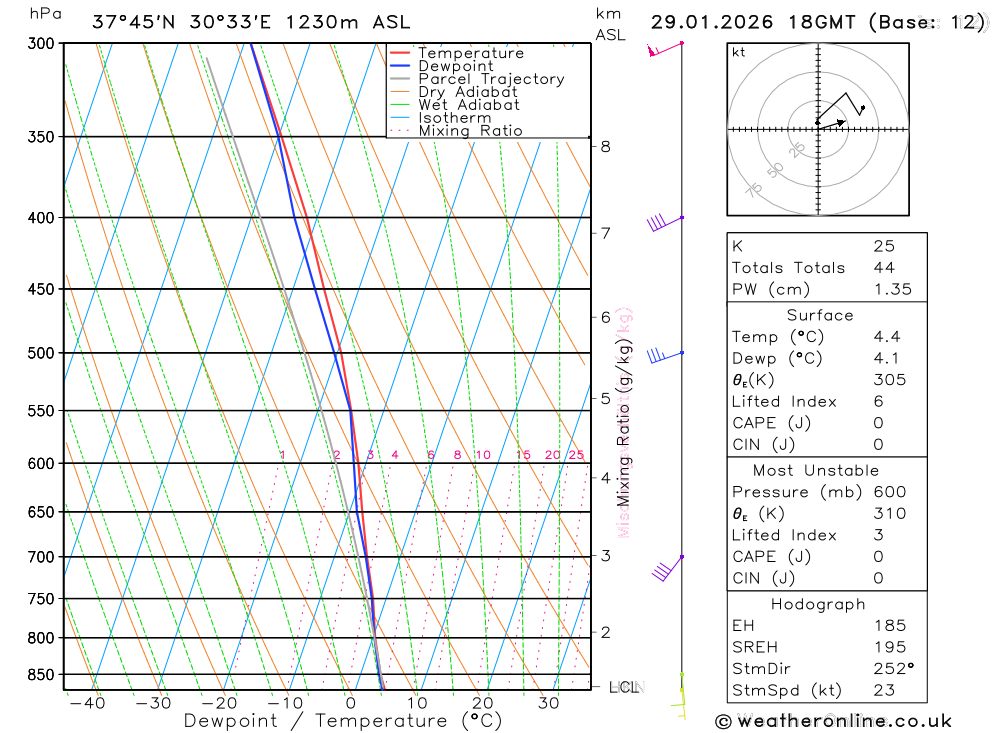Click the surface Dewp value 4.1
The height and width of the screenshot is (733, 1000).
pos(886,359)
